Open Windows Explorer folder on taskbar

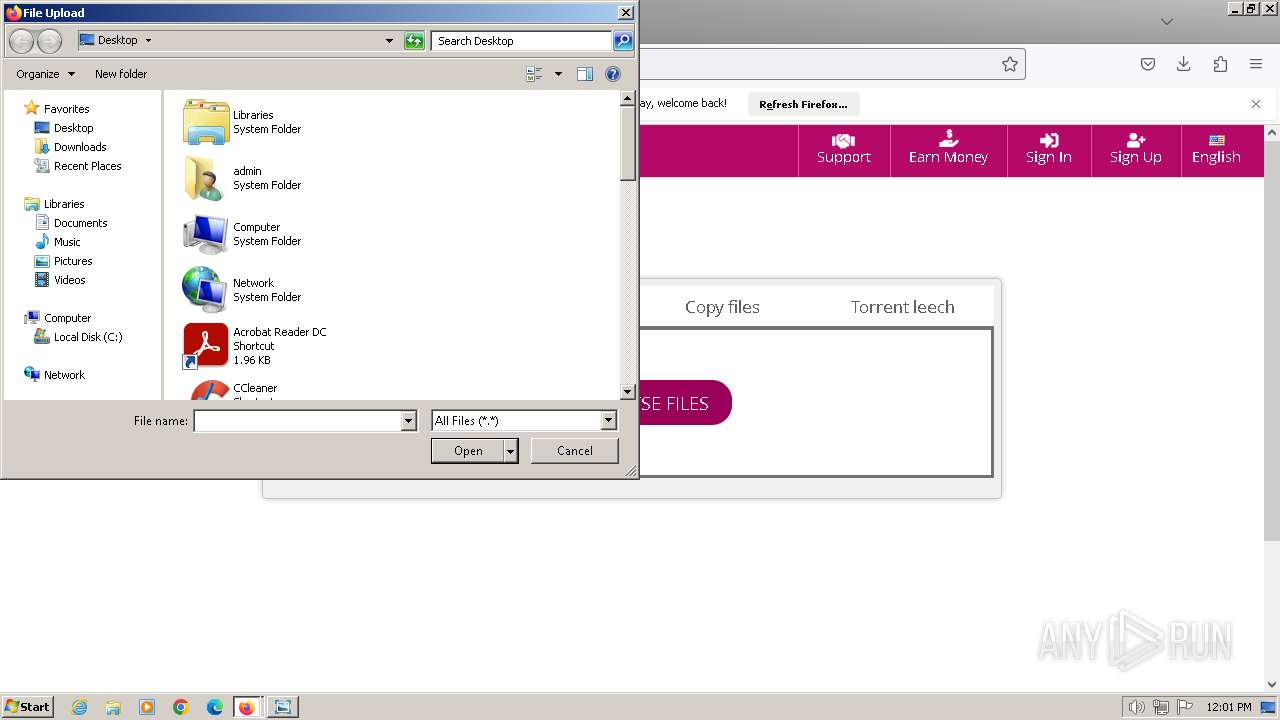tap(113, 707)
